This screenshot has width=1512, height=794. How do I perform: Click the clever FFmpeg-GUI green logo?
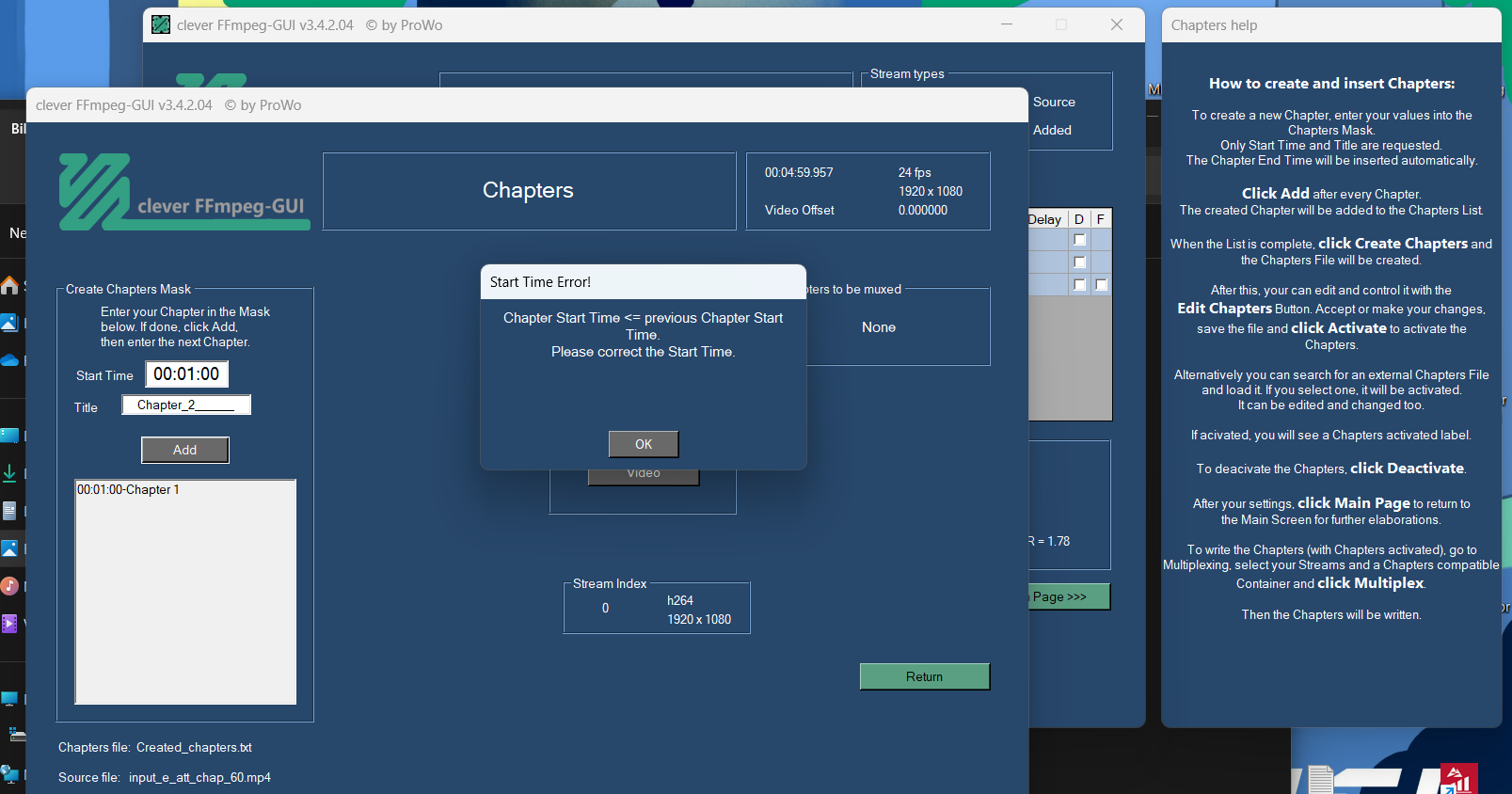[x=184, y=192]
